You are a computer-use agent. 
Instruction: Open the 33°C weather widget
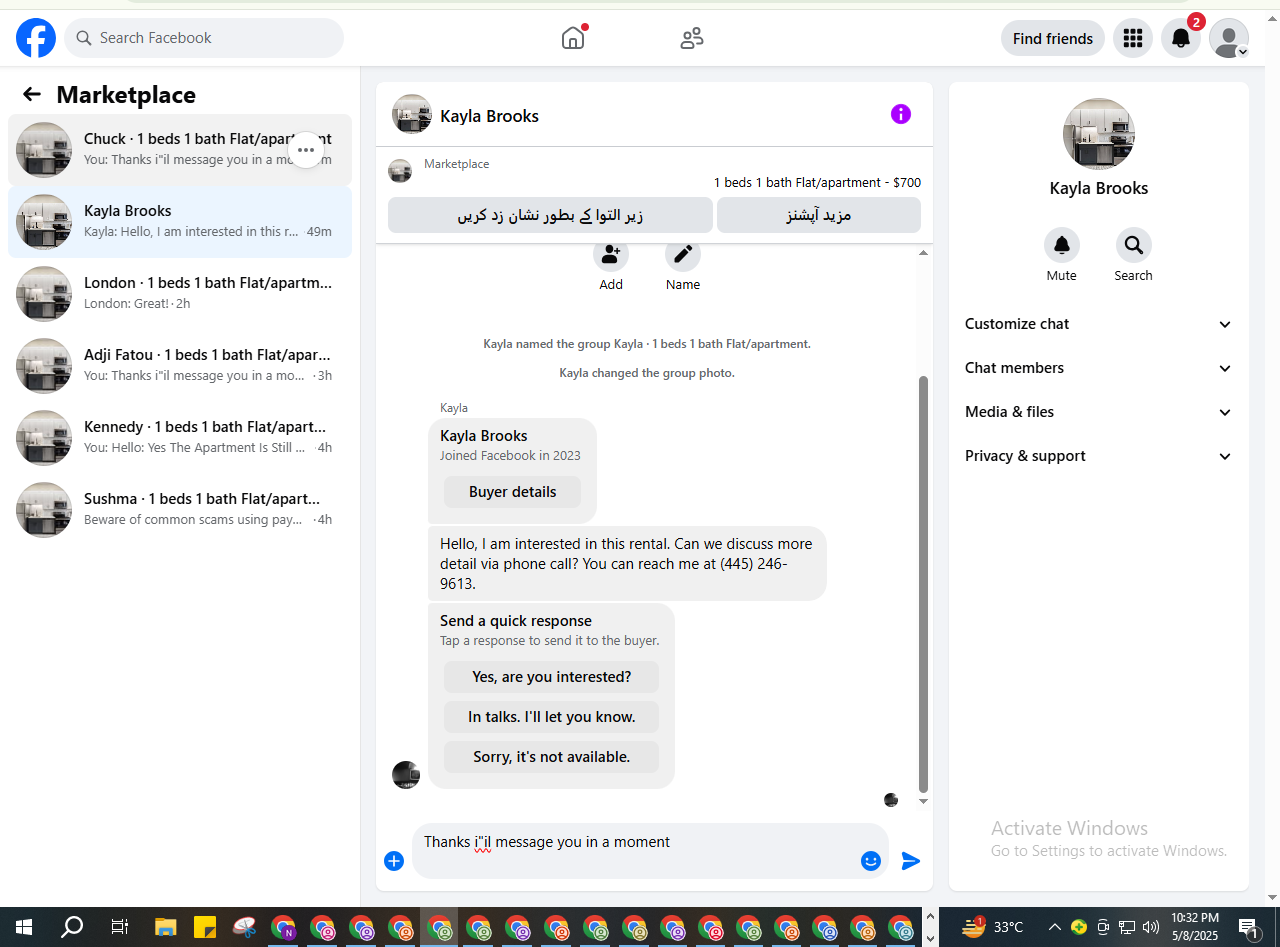[993, 927]
